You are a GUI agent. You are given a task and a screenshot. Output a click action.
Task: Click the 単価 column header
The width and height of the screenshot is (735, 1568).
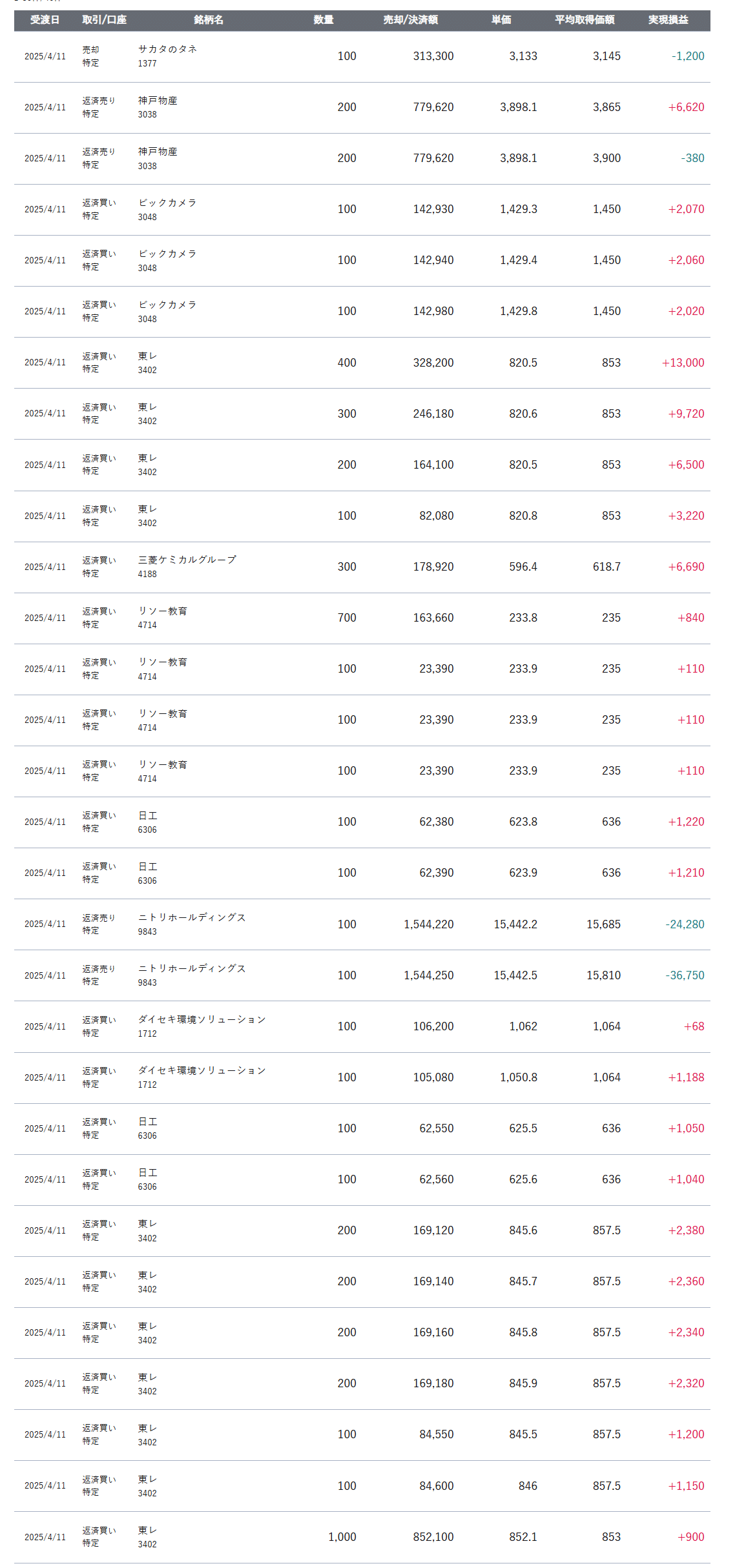tap(501, 20)
